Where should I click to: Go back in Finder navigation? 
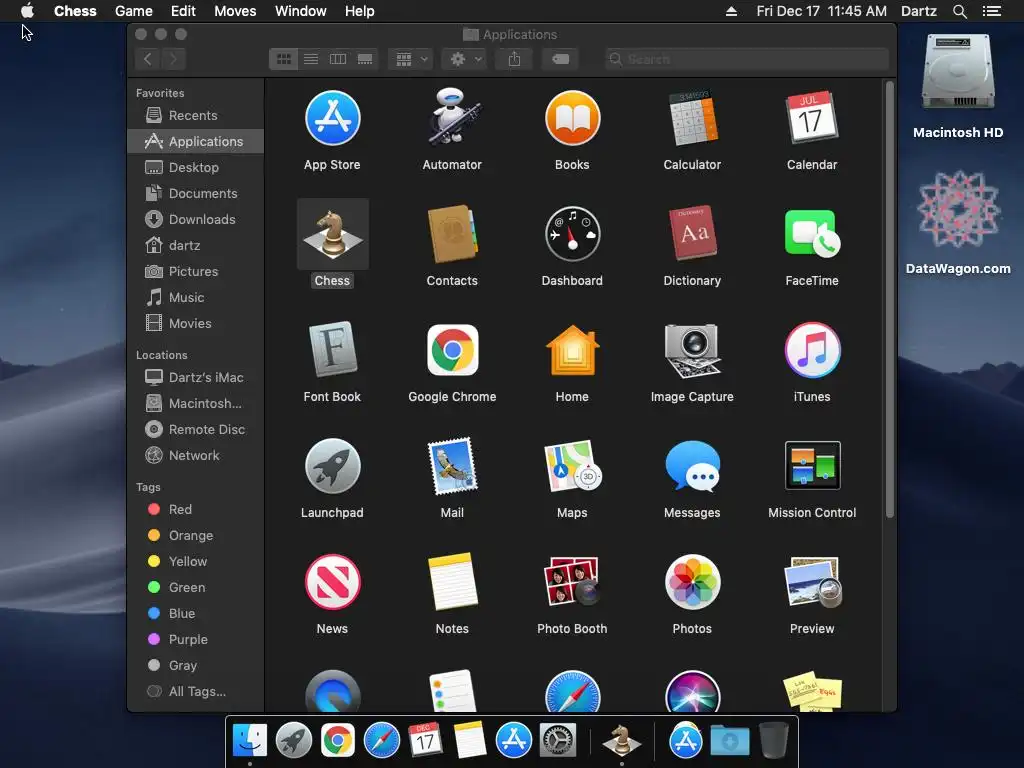pos(148,59)
